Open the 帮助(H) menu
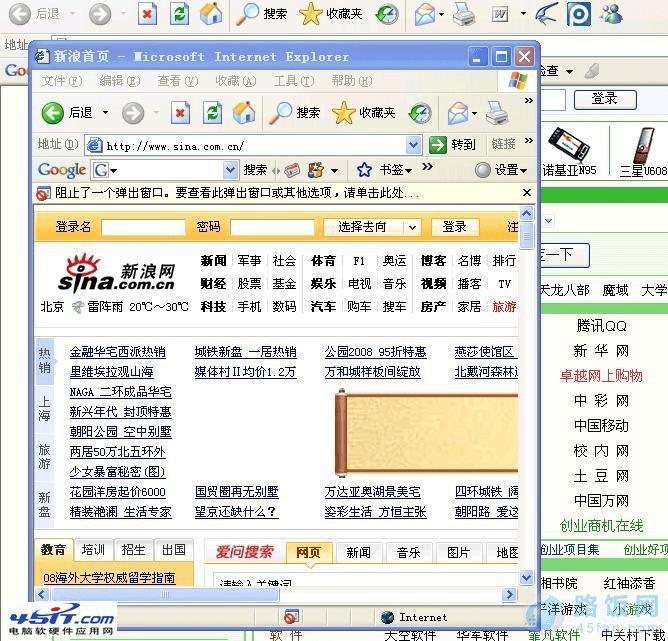Image resolution: width=668 pixels, height=641 pixels. 352,80
